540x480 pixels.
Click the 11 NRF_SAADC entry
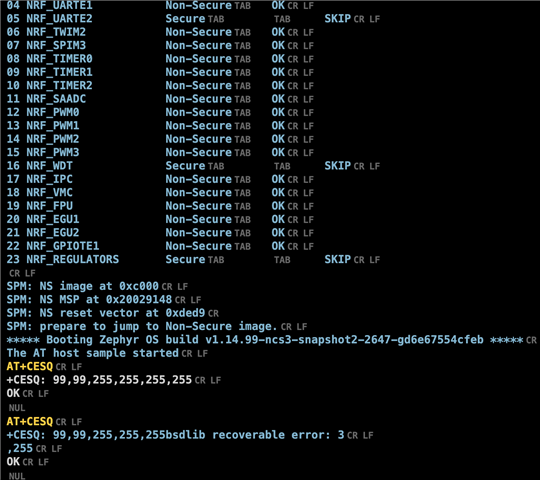(46, 99)
